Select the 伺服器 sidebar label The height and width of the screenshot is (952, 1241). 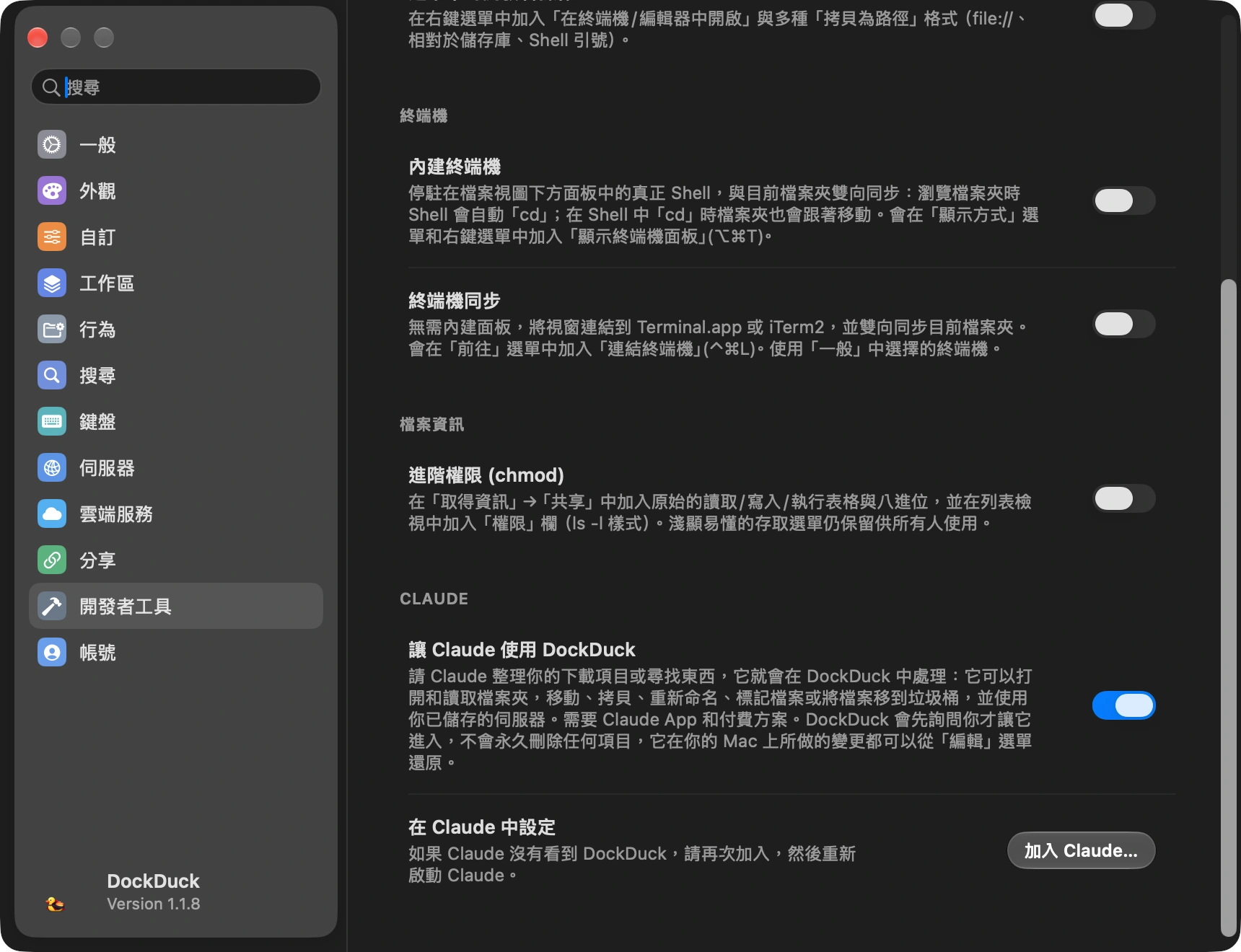(x=107, y=468)
